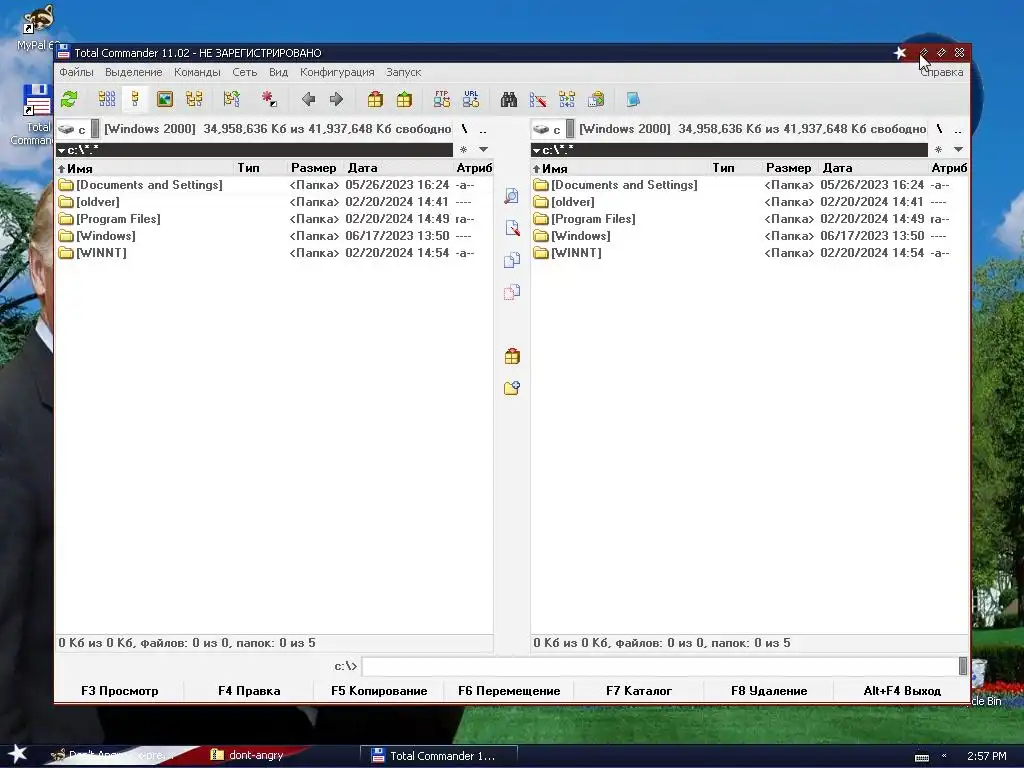Pack files via middle bar box icon
Screen dimensions: 1024x768
(x=512, y=357)
